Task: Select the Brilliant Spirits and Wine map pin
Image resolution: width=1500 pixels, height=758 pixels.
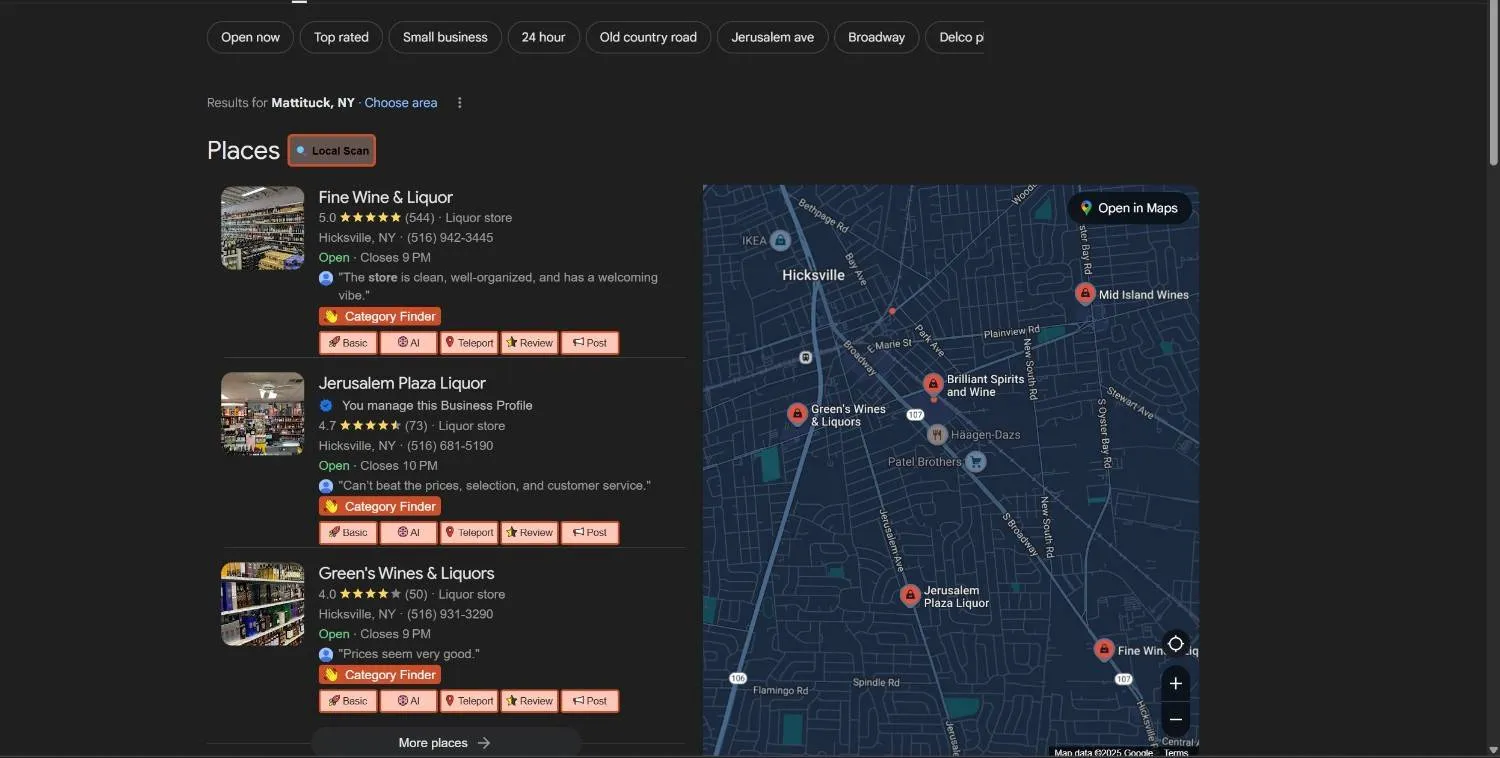Action: pyautogui.click(x=933, y=384)
